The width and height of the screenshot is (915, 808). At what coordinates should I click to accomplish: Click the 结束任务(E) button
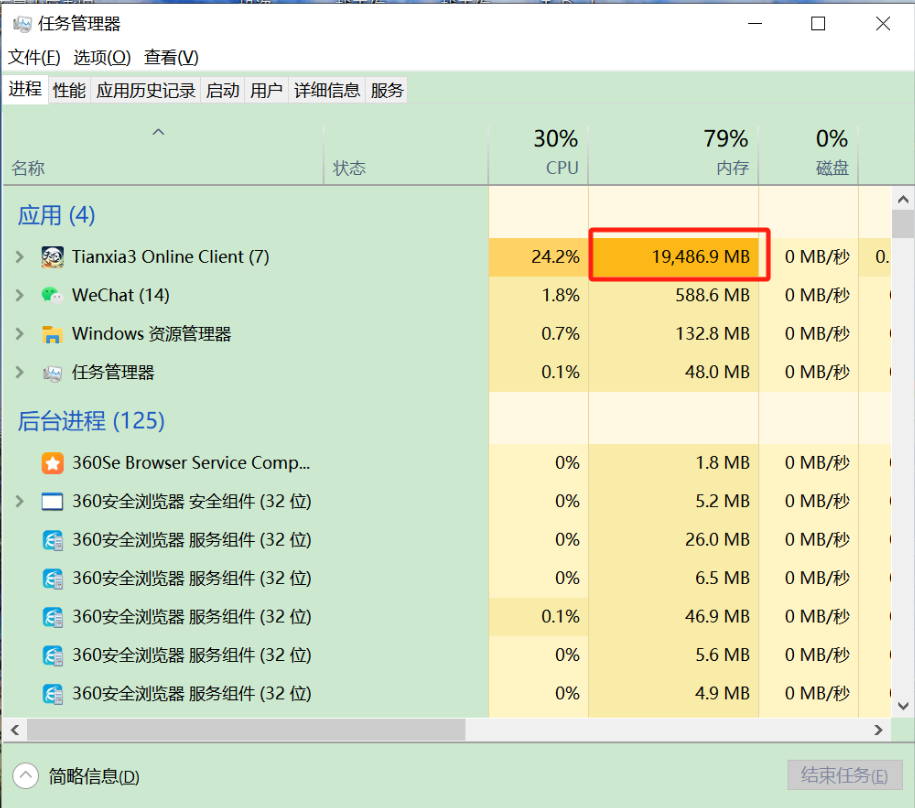click(x=844, y=775)
